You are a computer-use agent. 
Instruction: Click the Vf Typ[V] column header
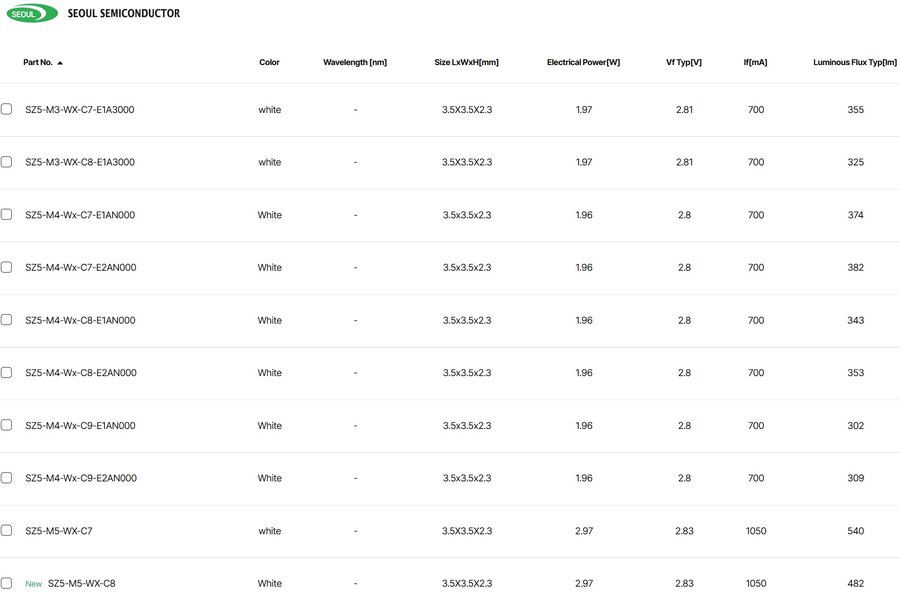[684, 62]
